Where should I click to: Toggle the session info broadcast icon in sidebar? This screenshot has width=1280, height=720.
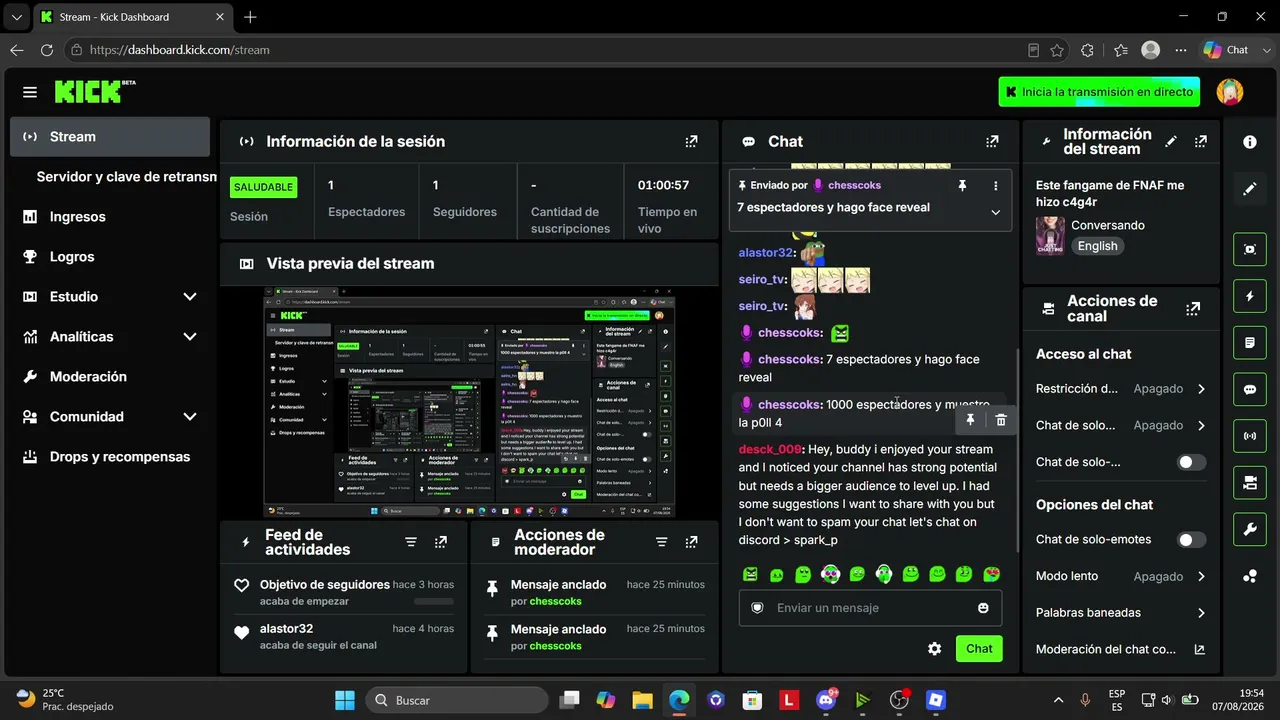pyautogui.click(x=1250, y=436)
